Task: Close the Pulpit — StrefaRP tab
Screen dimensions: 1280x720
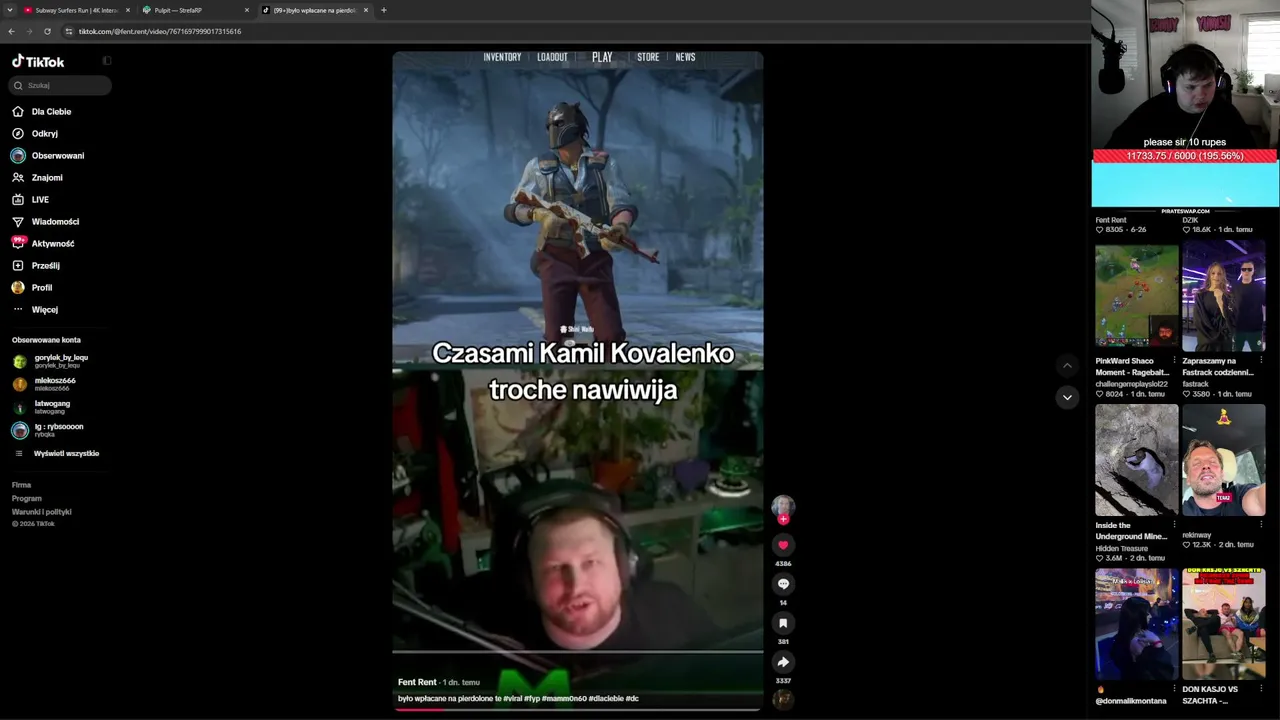Action: pos(247,10)
